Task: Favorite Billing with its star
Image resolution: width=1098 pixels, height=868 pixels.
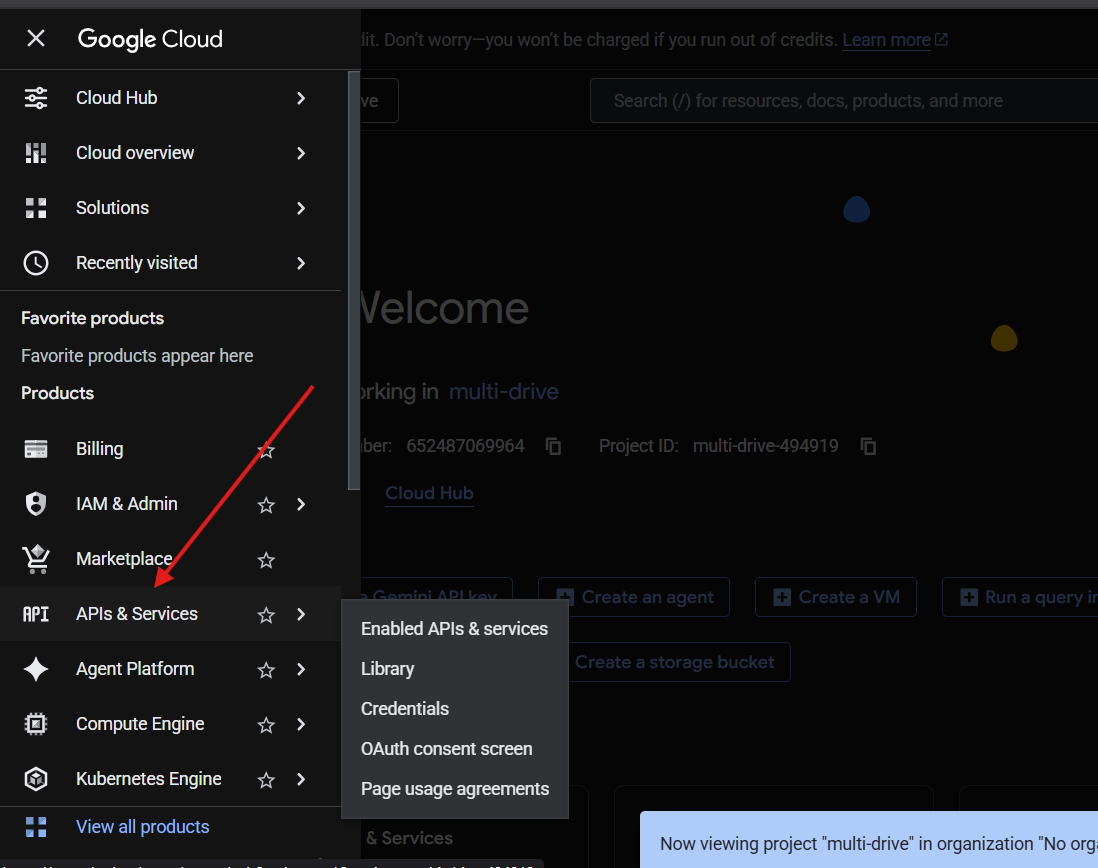Action: pyautogui.click(x=266, y=450)
